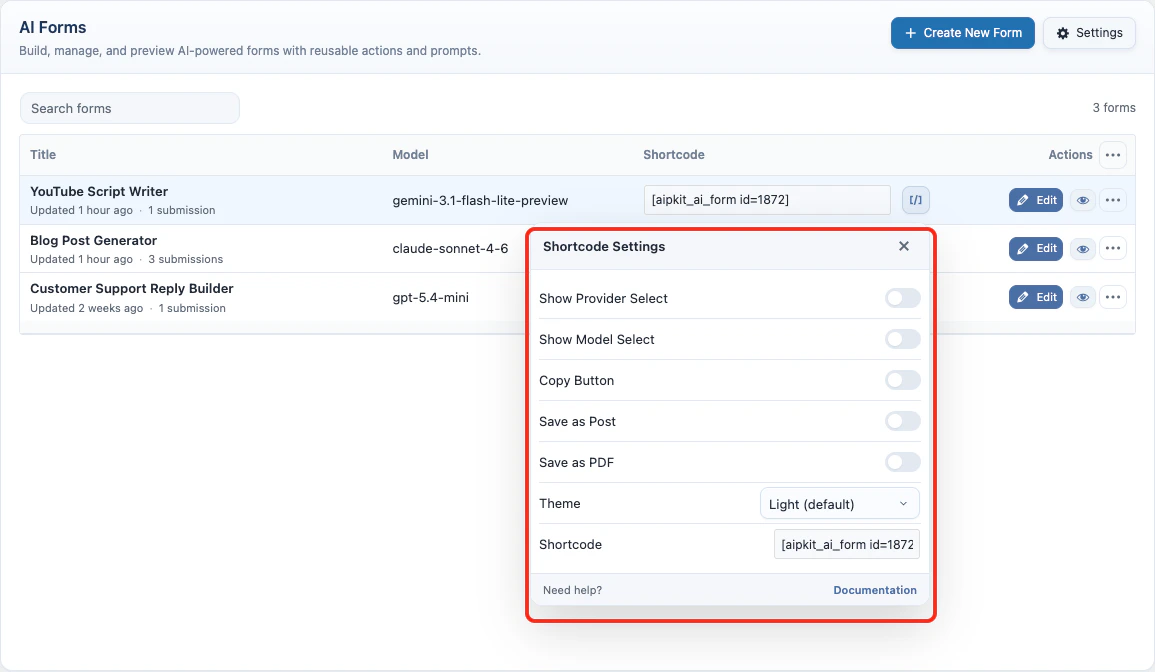Screen dimensions: 1155x672
Task: Enable Save as Post
Action: coord(902,421)
